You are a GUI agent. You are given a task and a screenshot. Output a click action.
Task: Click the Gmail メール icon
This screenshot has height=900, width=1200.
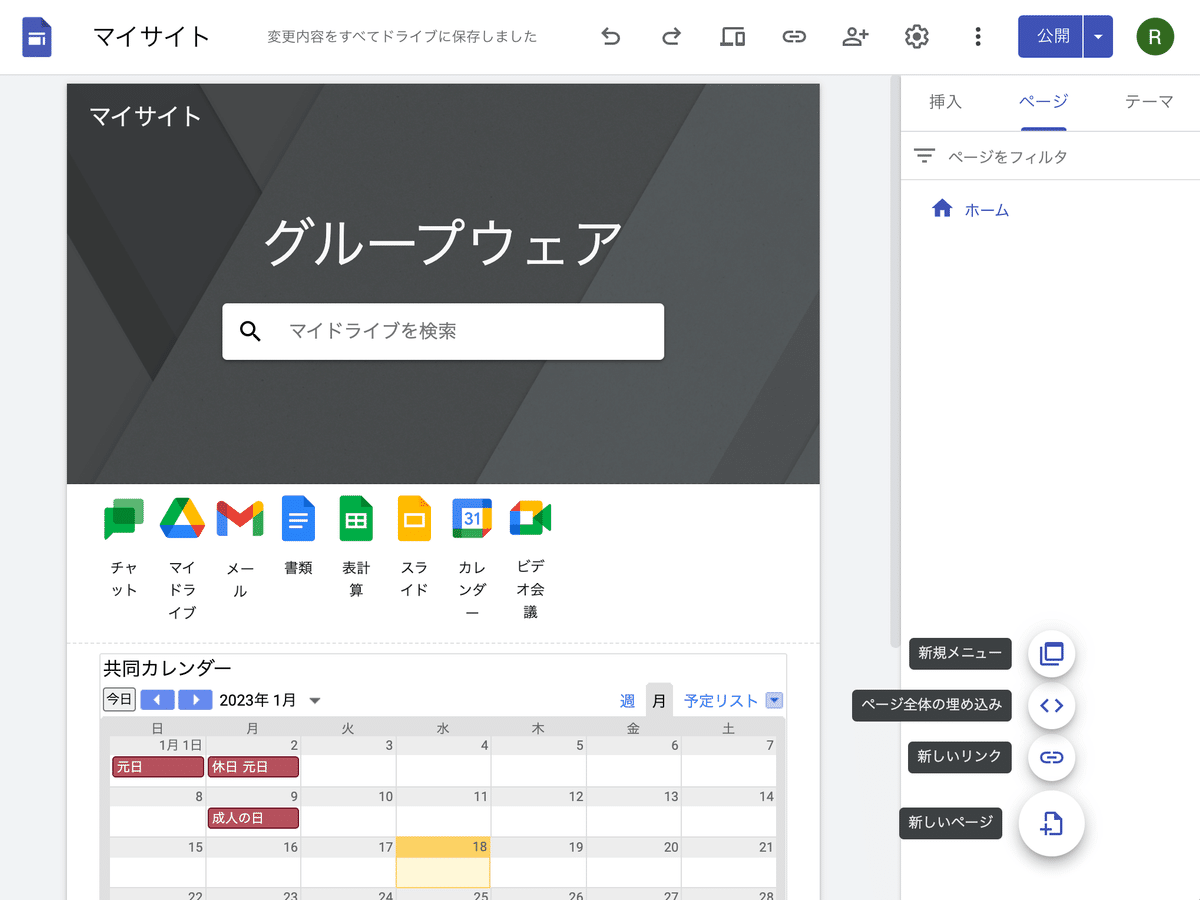(x=240, y=518)
